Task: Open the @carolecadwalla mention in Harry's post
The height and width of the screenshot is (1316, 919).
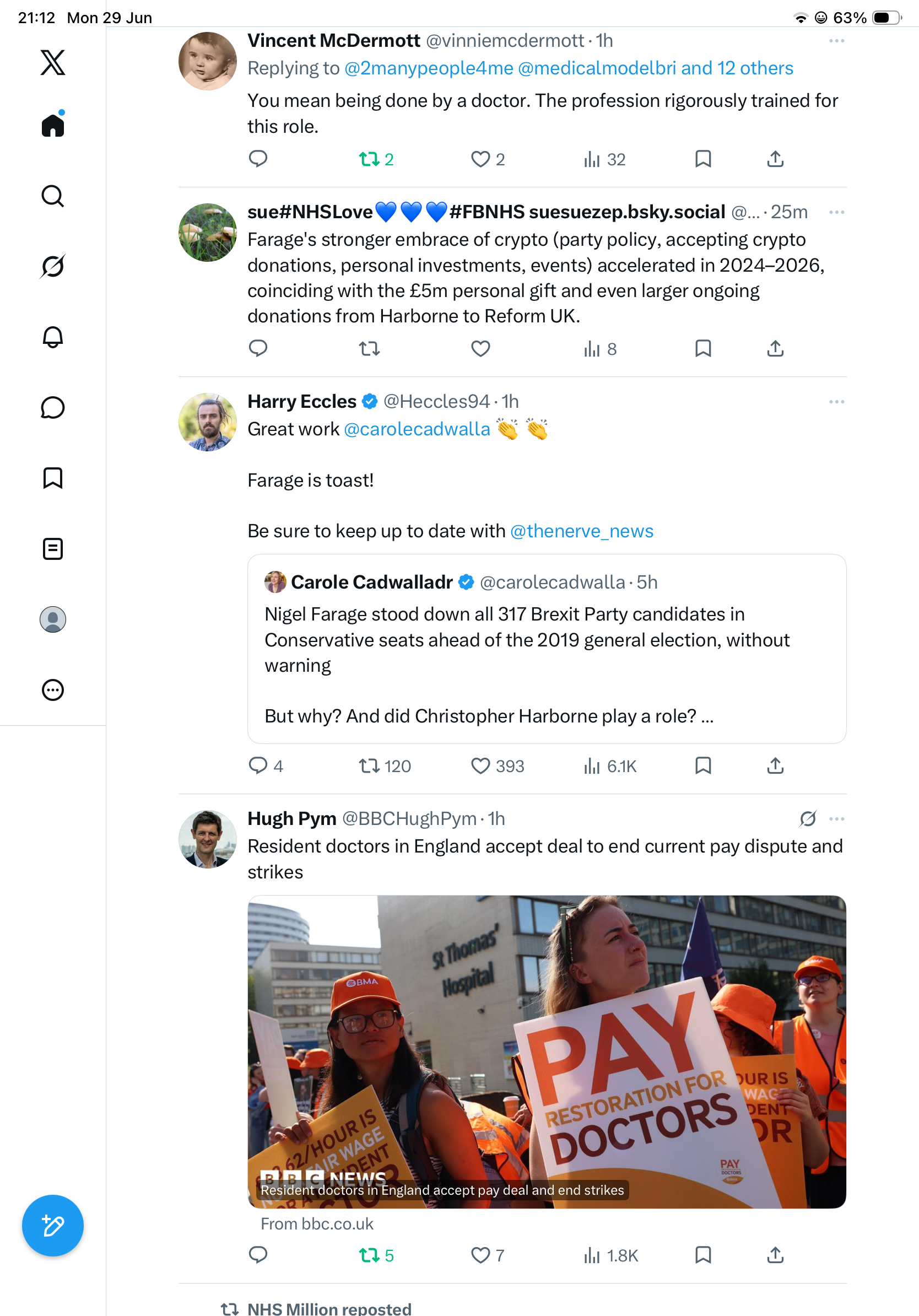Action: (417, 429)
